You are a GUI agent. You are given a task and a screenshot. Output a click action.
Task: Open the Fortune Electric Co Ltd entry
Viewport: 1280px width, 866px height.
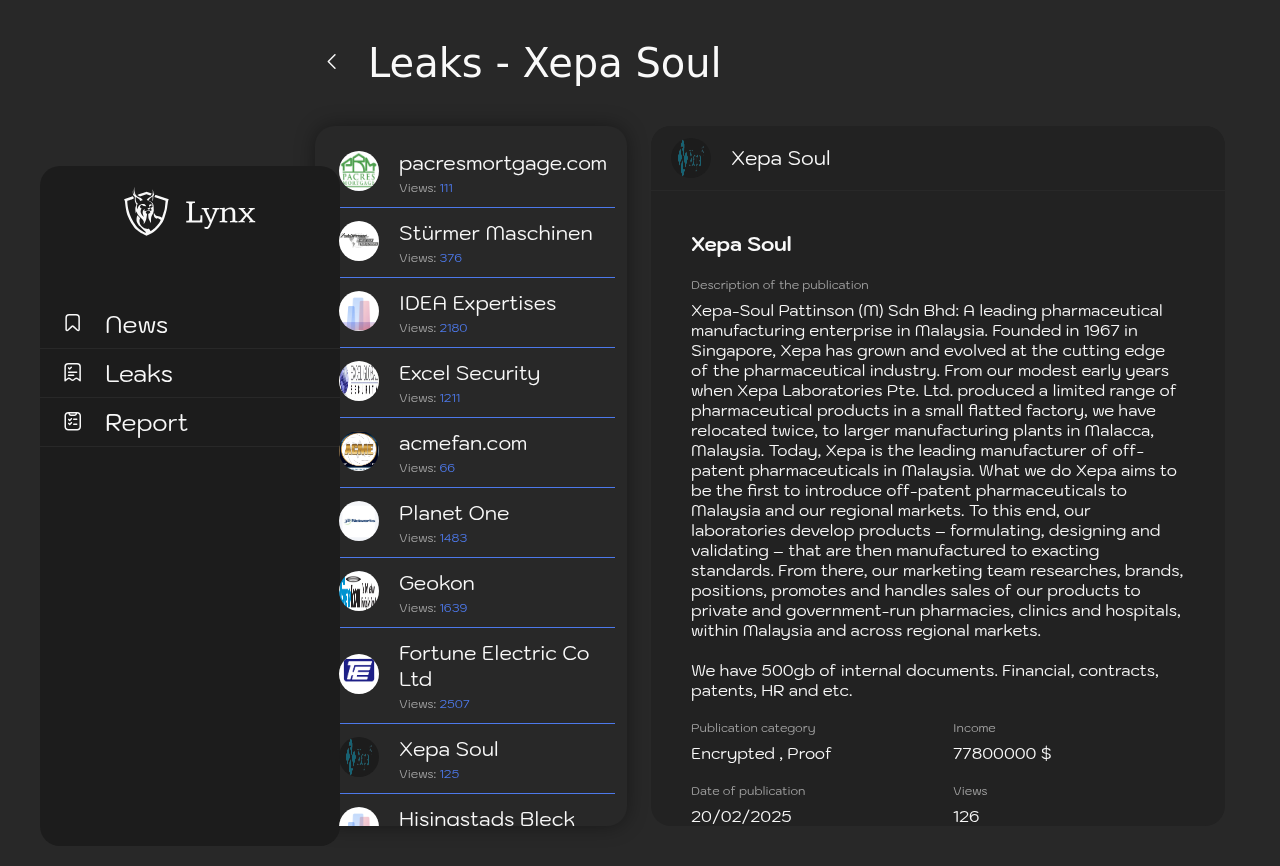(x=477, y=675)
